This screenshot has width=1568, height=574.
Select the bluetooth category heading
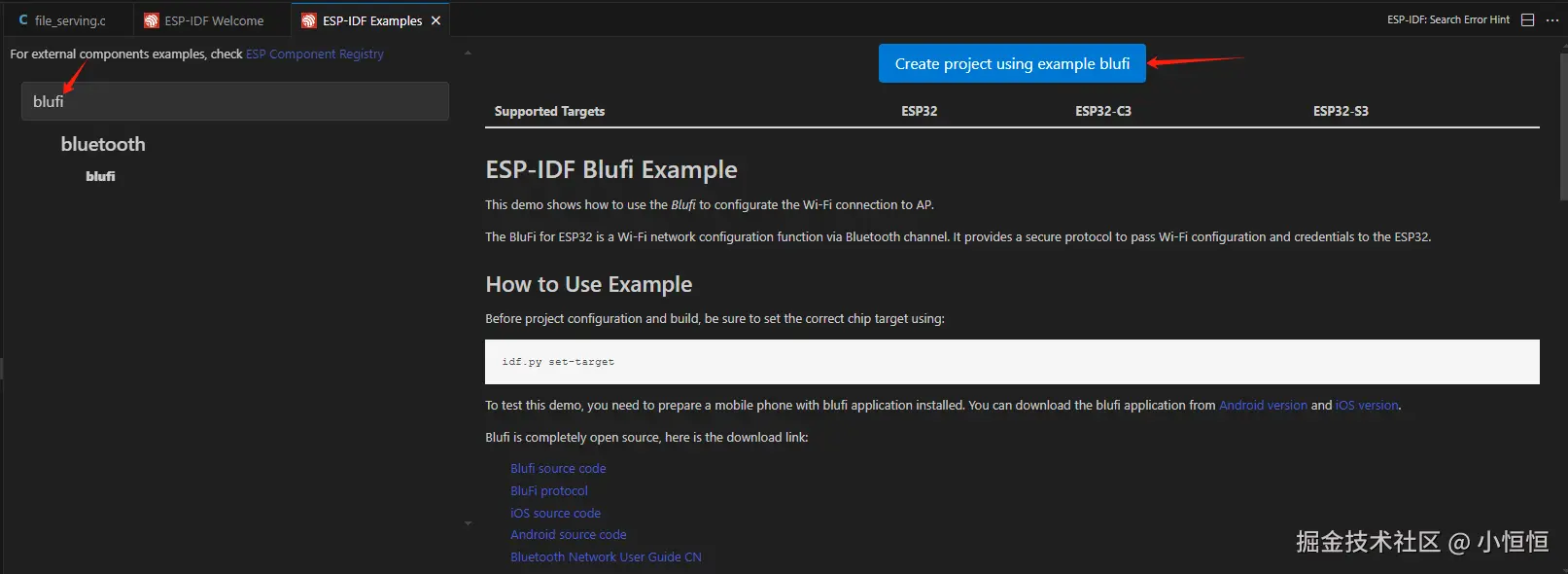[x=103, y=144]
